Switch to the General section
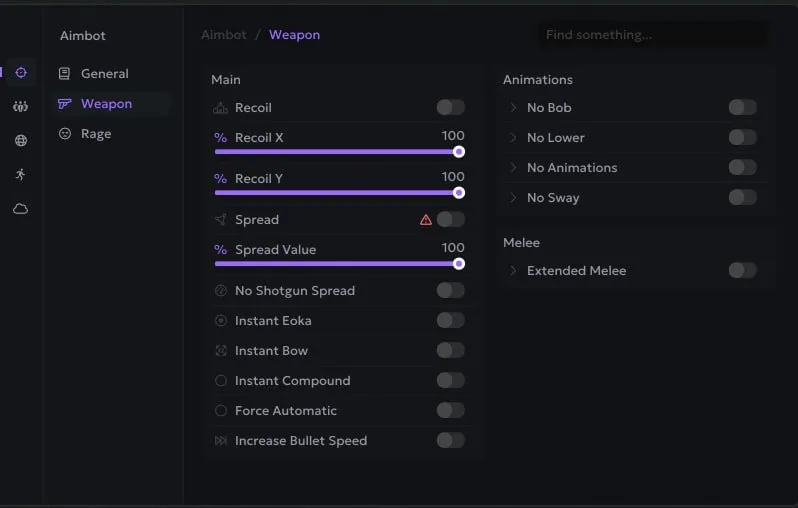Screen dimensions: 798x508 104,73
